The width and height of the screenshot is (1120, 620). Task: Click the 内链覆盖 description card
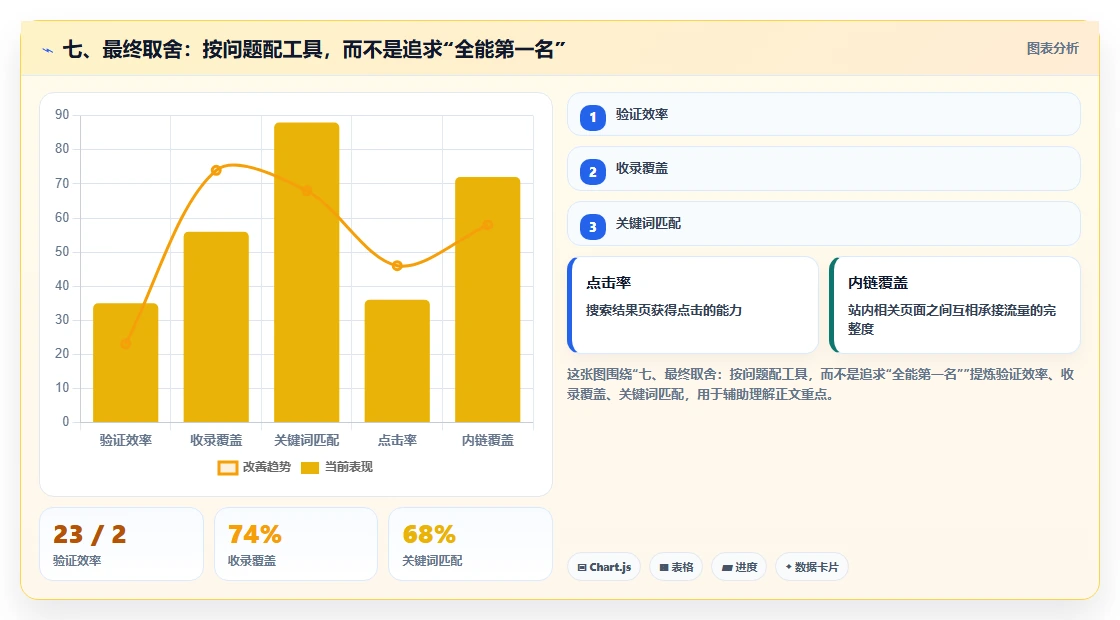coord(954,305)
